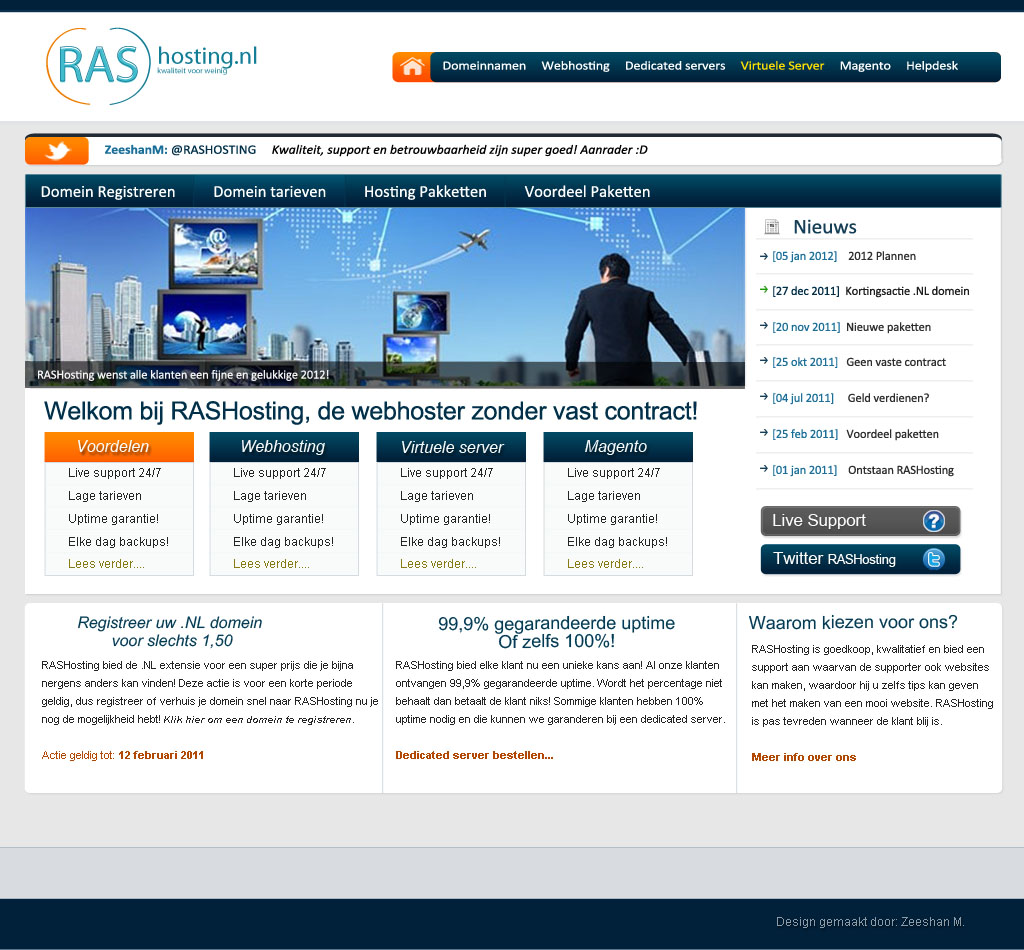Click the arrow icon beside 25 feb 2011

tap(763, 432)
